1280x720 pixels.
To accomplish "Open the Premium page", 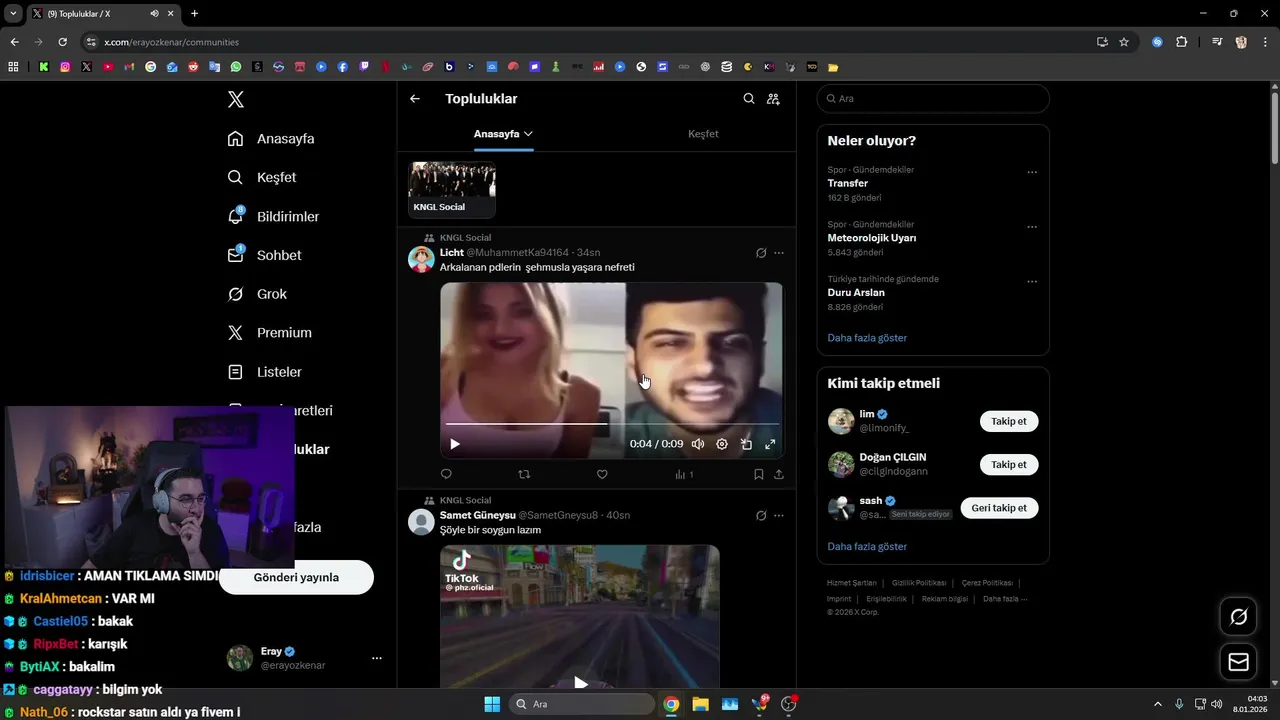I will pos(269,332).
